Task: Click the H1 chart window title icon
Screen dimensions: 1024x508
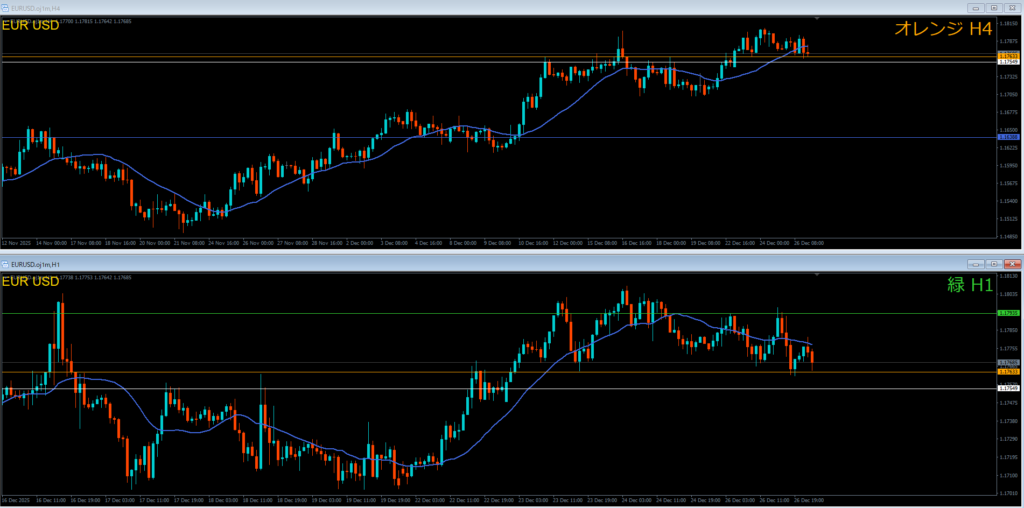Action: coord(6,264)
